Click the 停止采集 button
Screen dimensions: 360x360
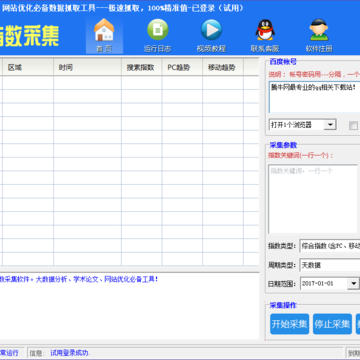pyautogui.click(x=332, y=324)
